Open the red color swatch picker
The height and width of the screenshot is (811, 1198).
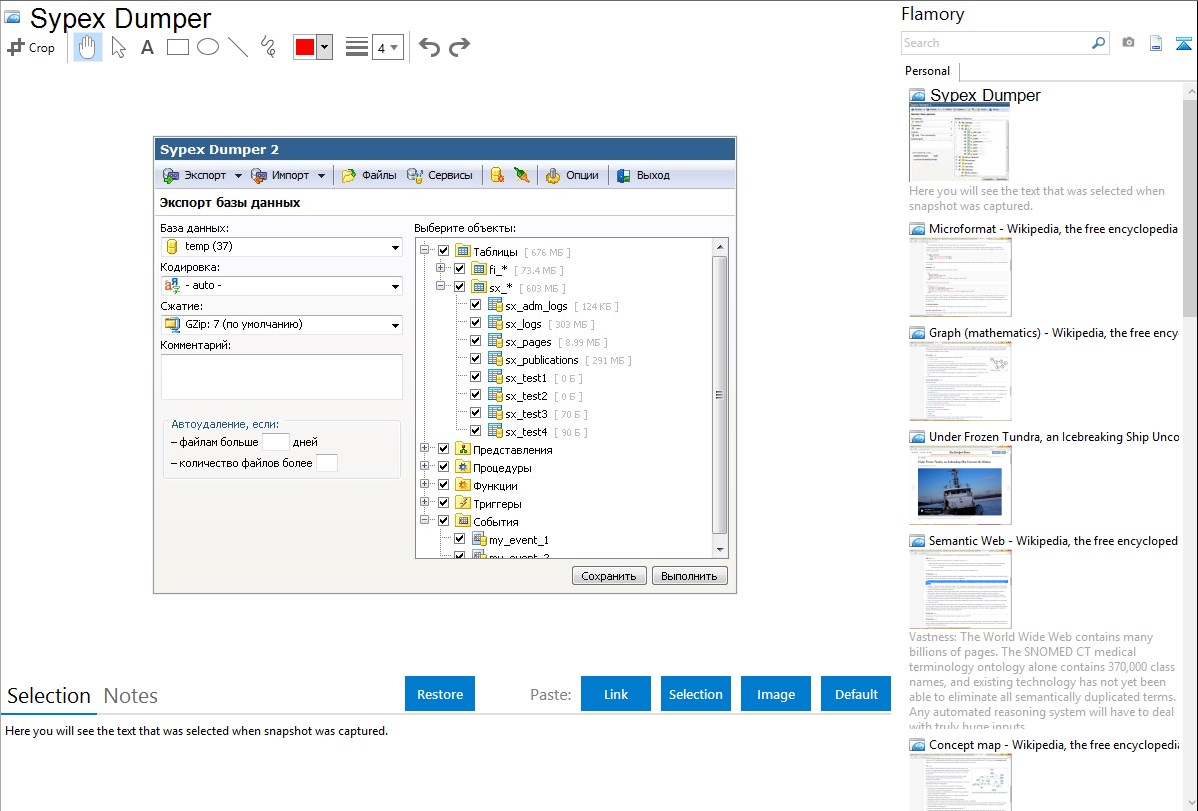(x=324, y=47)
